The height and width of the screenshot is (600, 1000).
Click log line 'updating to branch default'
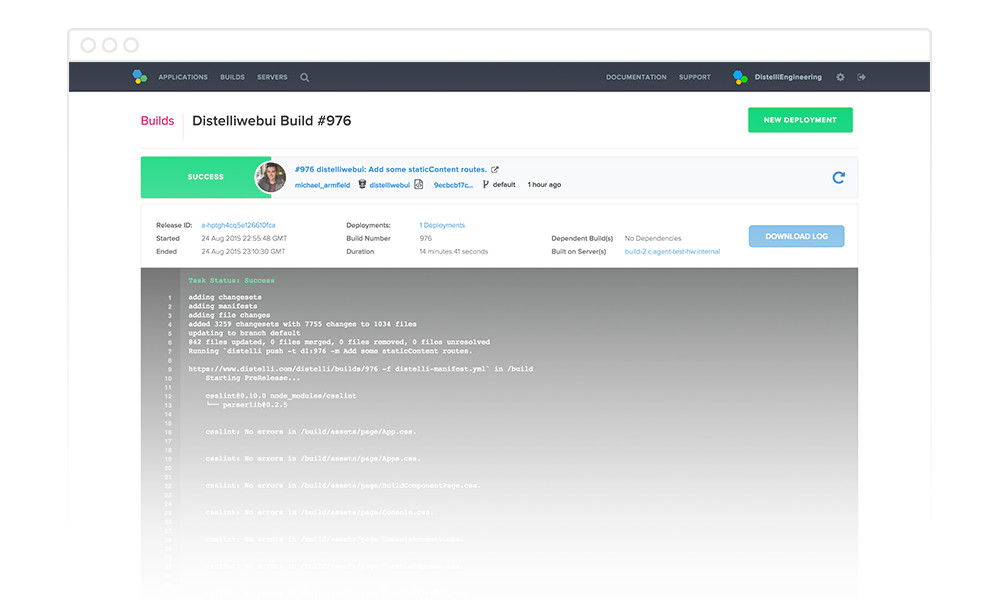pos(244,333)
